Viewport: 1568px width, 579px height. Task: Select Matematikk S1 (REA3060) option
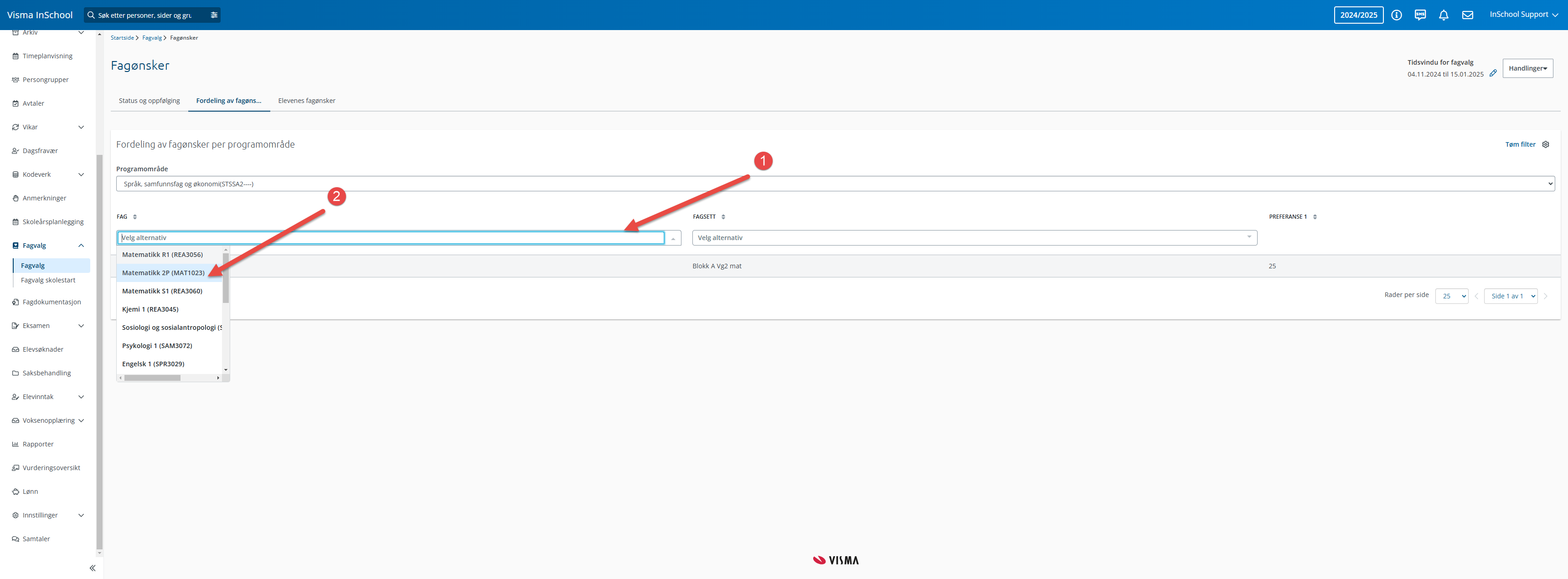[x=169, y=292]
